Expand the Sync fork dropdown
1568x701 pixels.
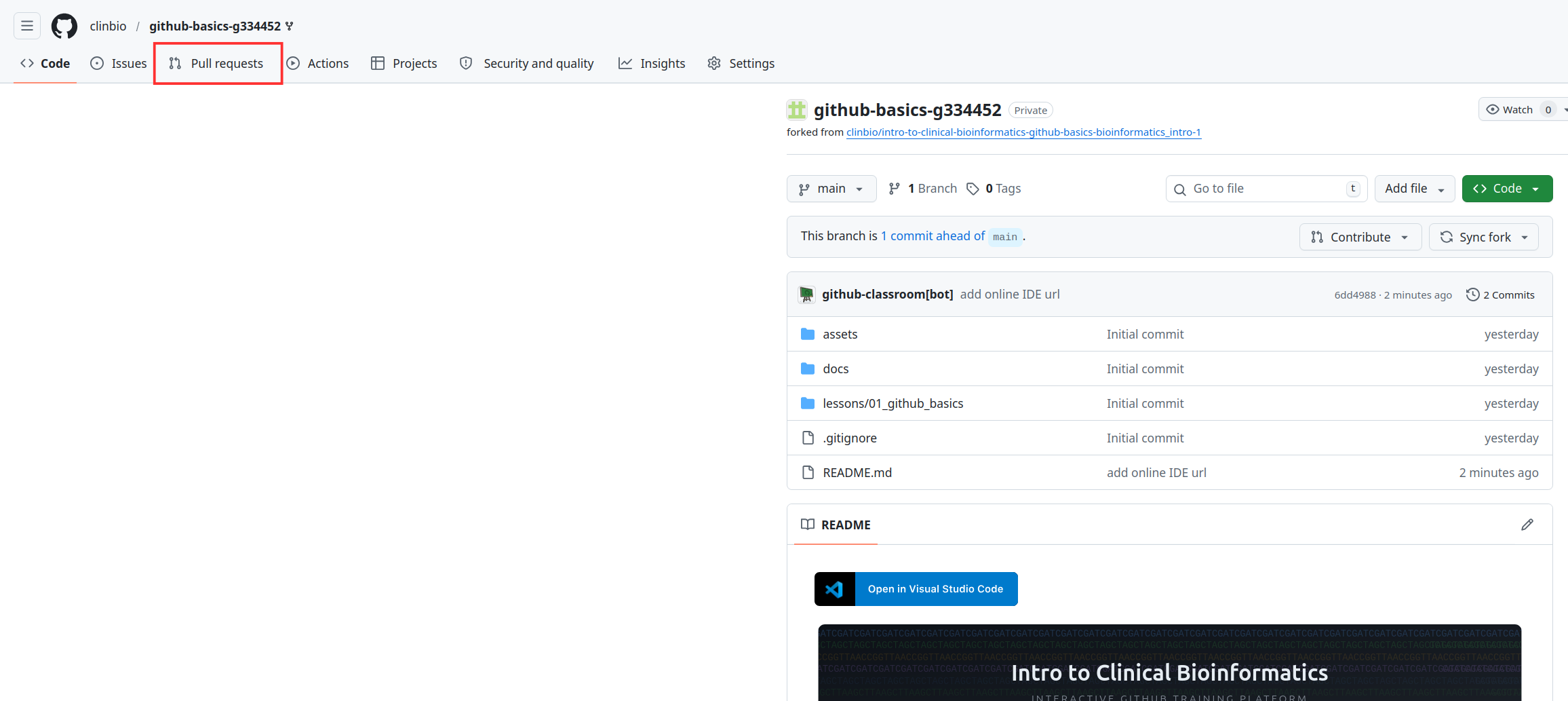click(x=1484, y=237)
